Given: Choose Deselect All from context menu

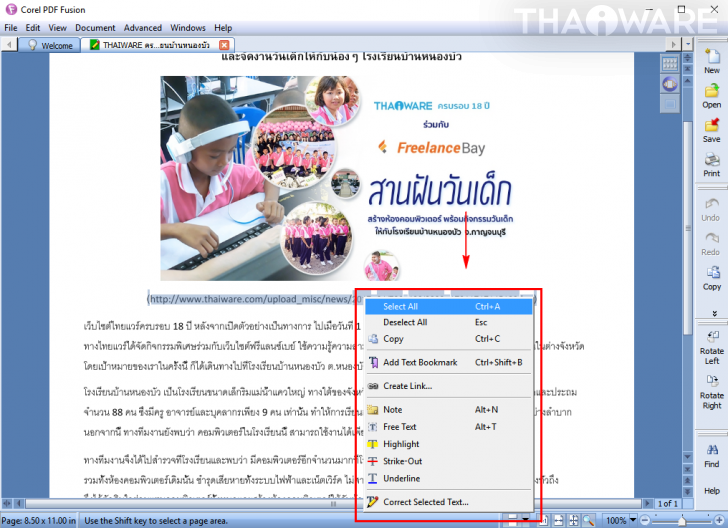Looking at the screenshot, I should coord(448,322).
